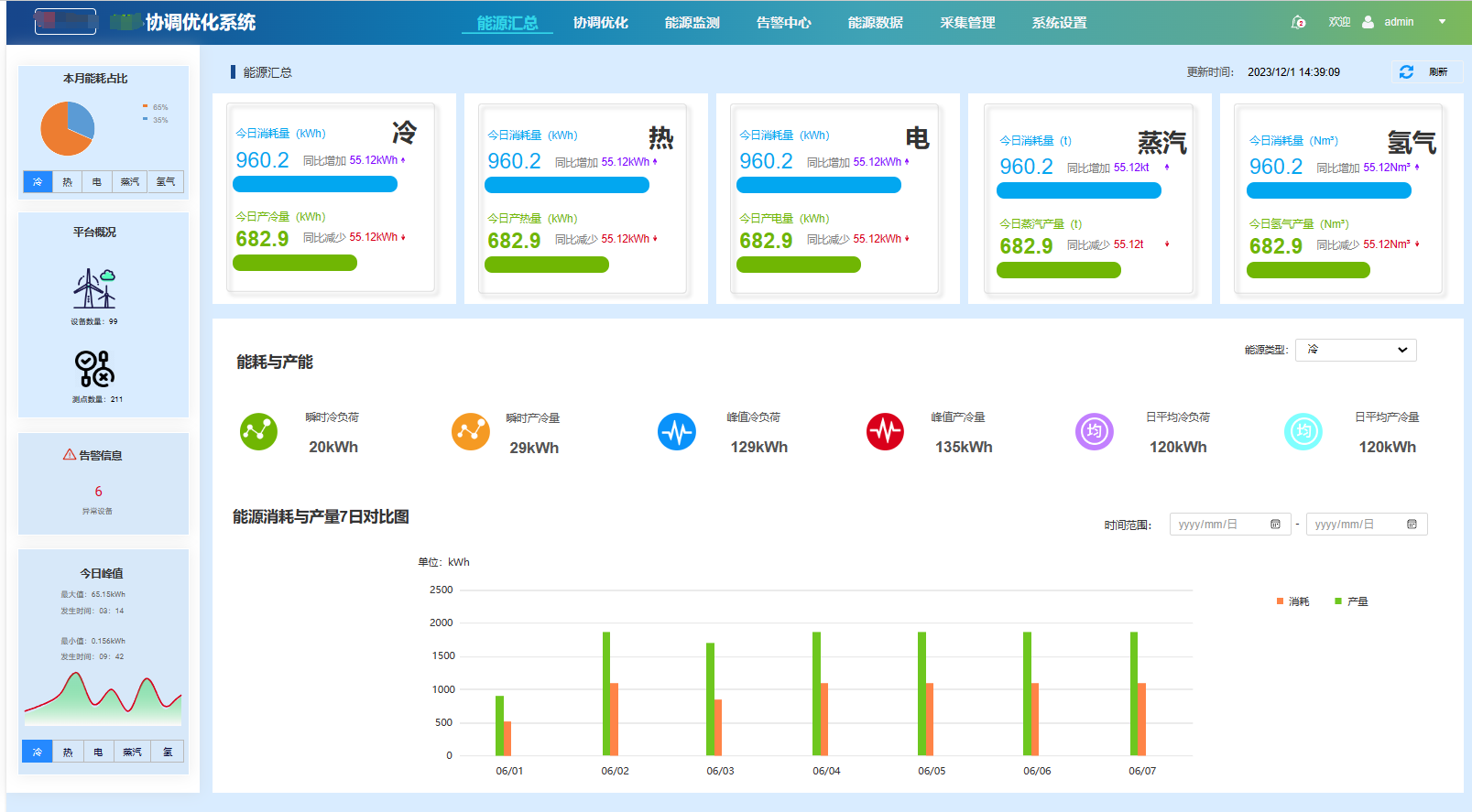Viewport: 1472px width, 812px height.
Task: Toggle the 35% blue pie legend
Action: click(x=155, y=120)
